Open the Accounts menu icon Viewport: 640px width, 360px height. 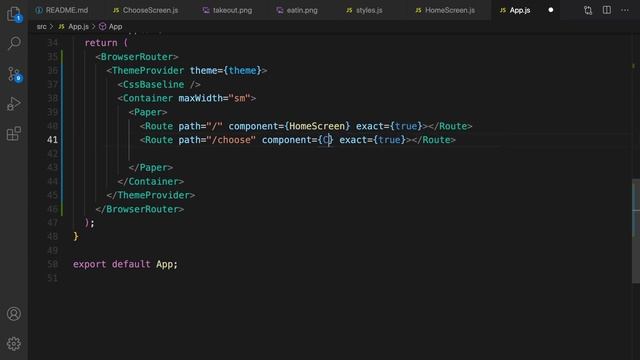14,313
